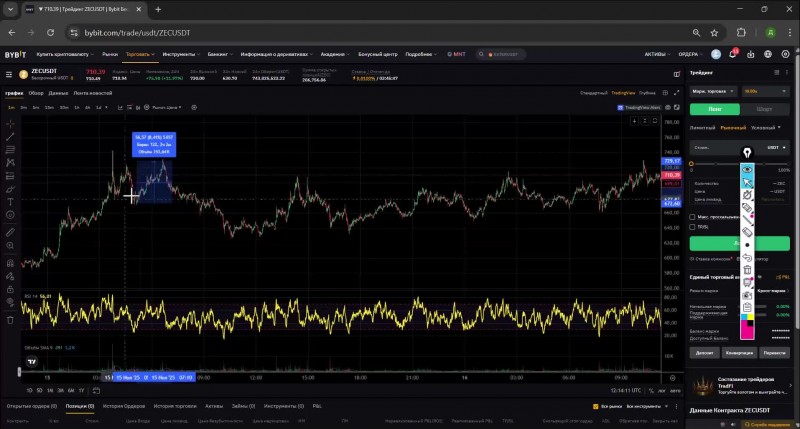Toggle the 'Все рынки' checkbox
This screenshot has height=429, width=800.
click(x=595, y=407)
